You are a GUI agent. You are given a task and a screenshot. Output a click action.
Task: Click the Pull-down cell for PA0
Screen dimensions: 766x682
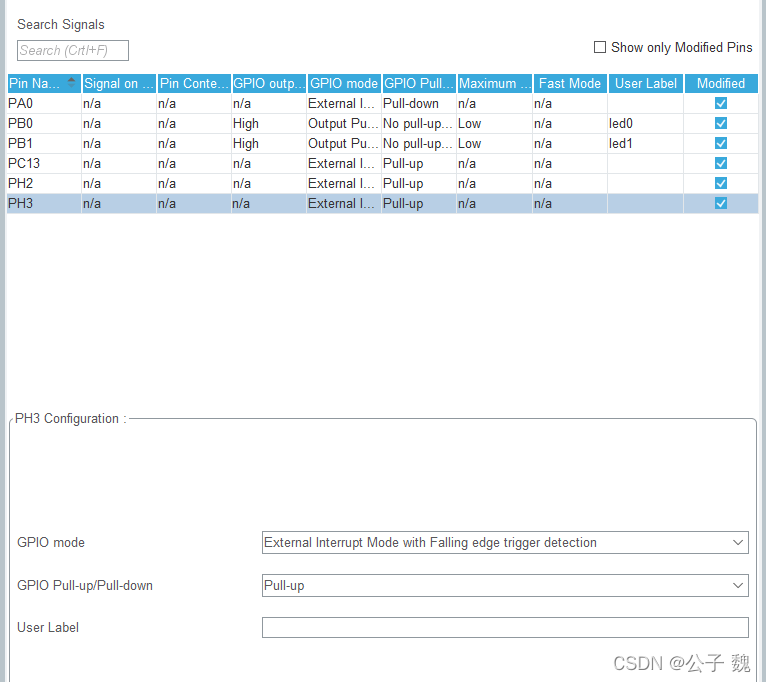419,104
